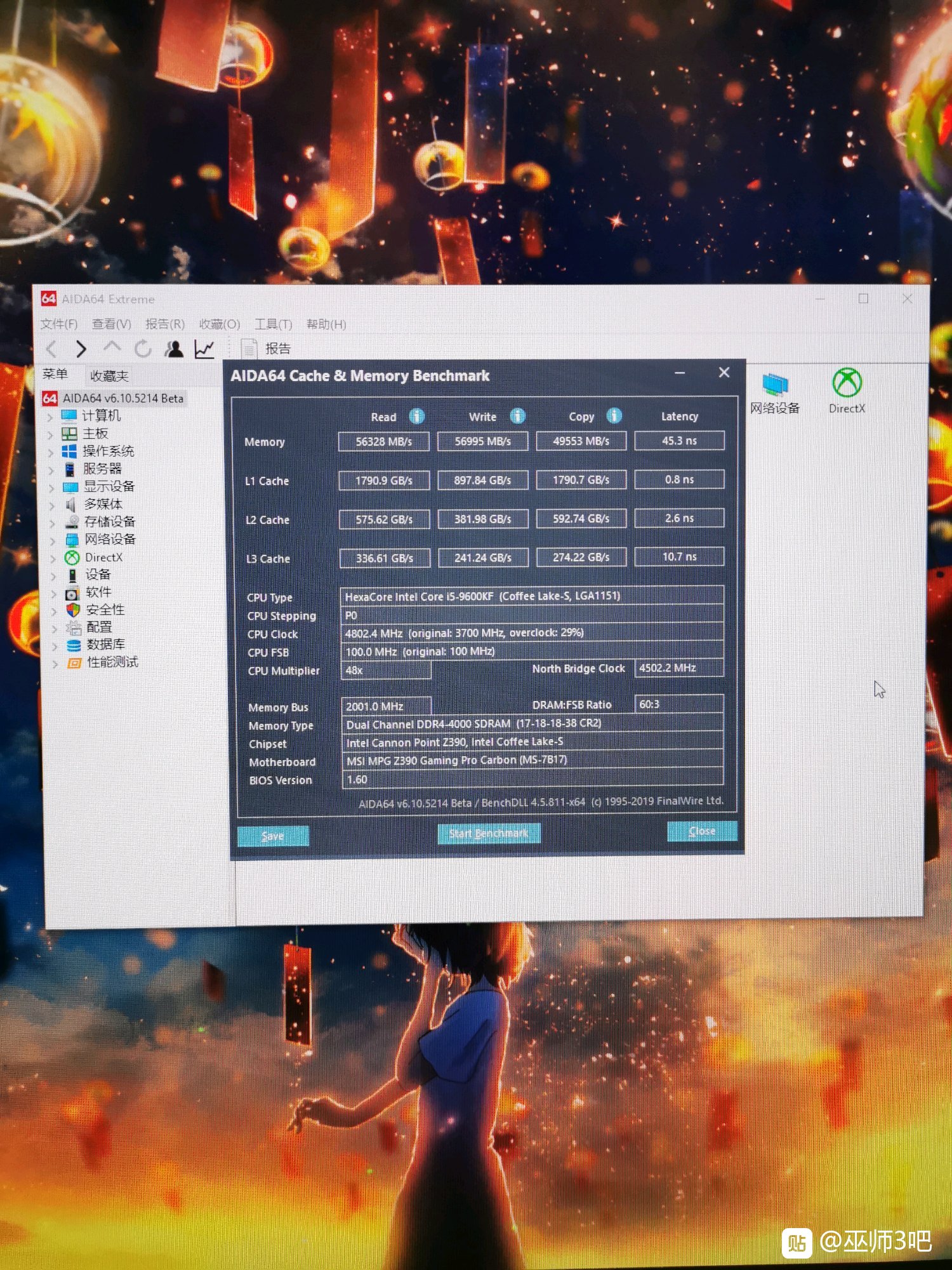Open the 查看(V) menu
This screenshot has width=952, height=1270.
click(x=112, y=324)
